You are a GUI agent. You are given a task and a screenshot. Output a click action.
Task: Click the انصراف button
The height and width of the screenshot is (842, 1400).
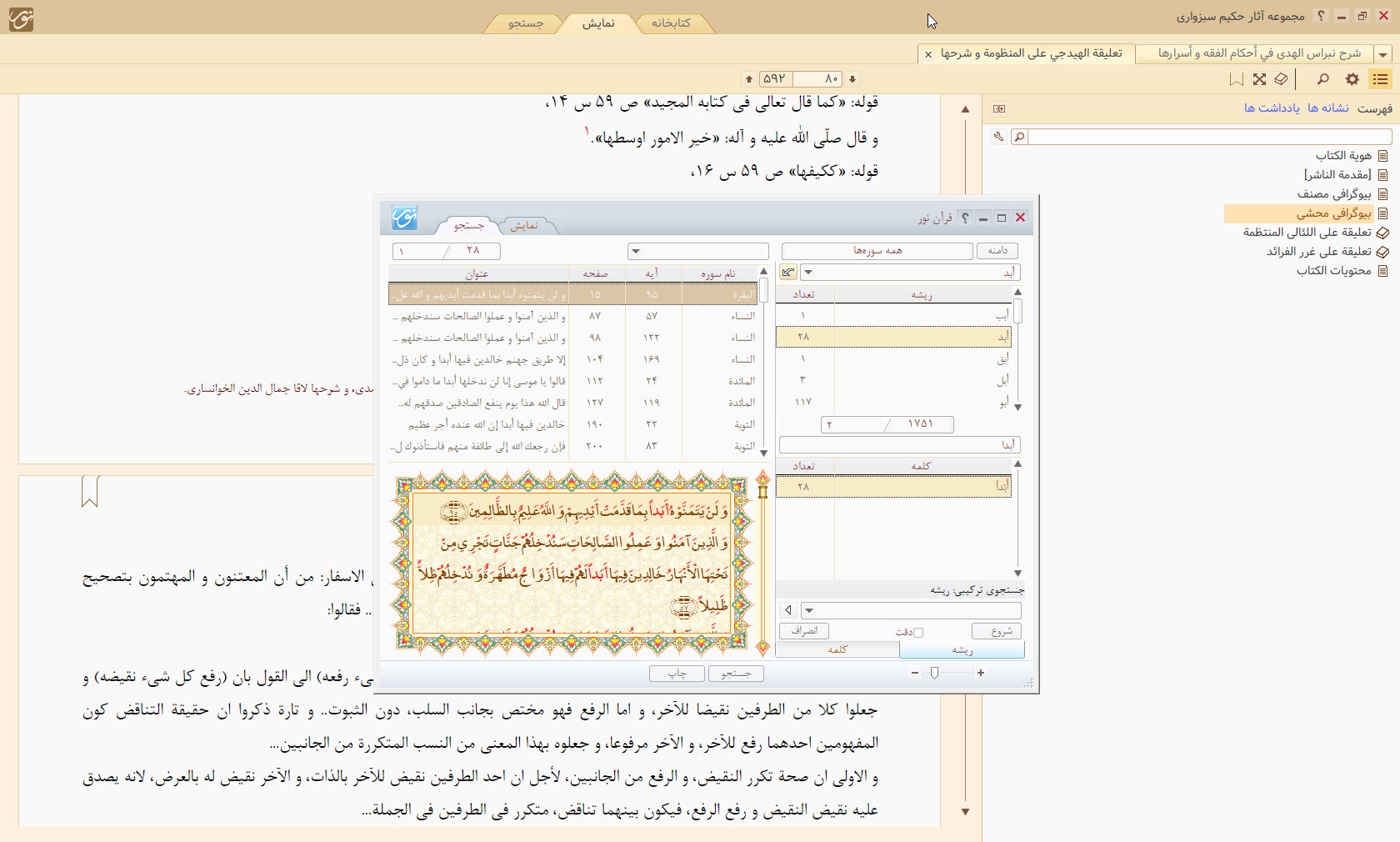point(804,631)
